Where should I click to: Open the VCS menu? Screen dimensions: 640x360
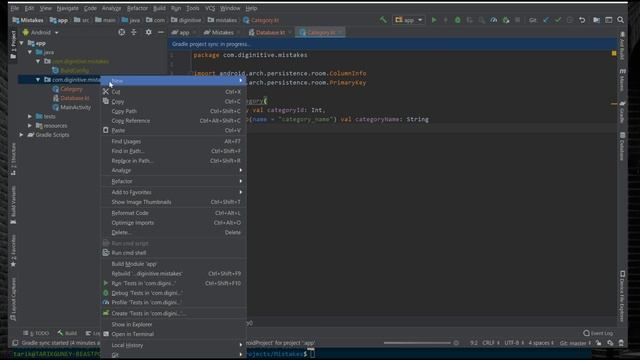[x=210, y=8]
